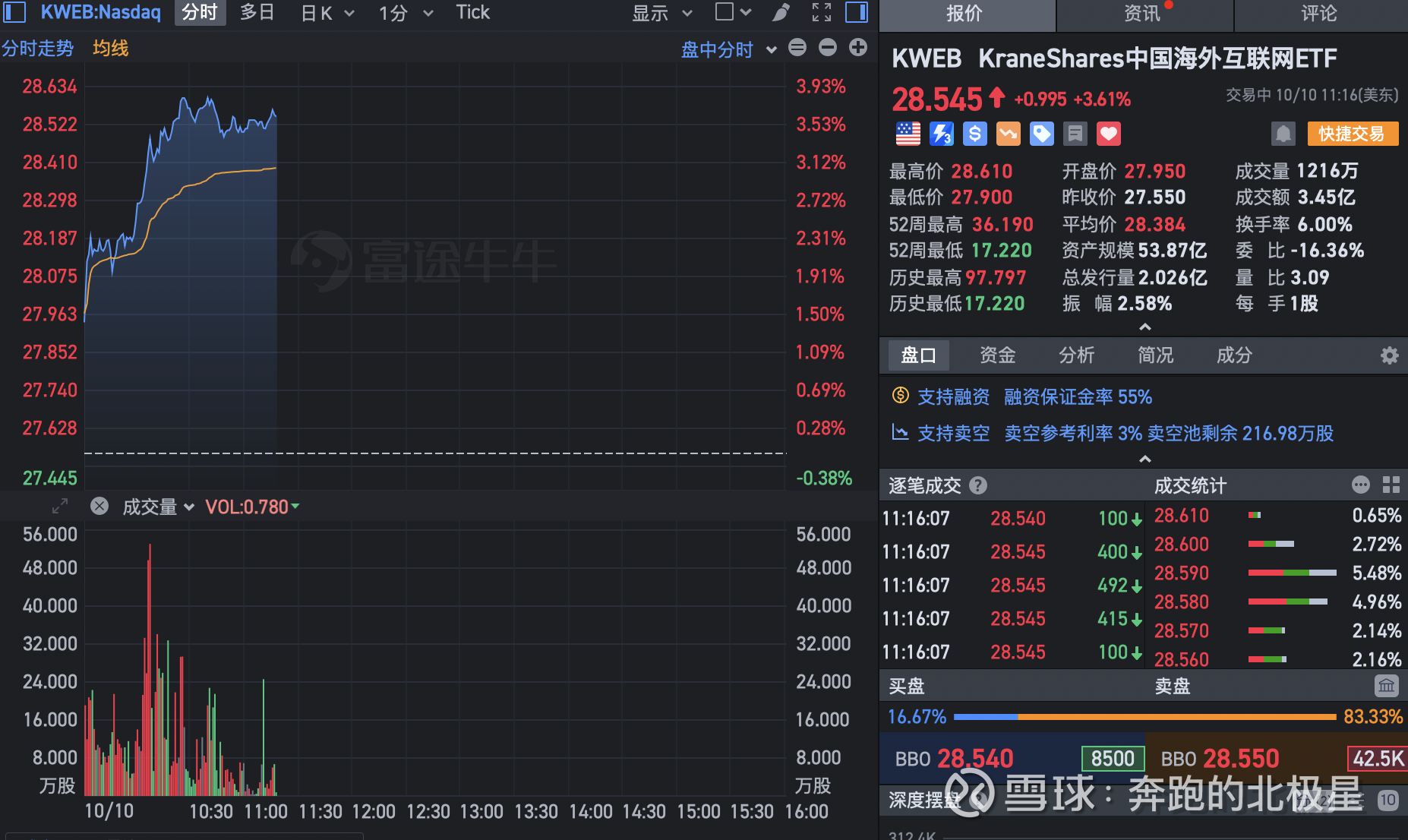Expand the 1分 interval dropdown
The height and width of the screenshot is (840, 1408).
406,12
